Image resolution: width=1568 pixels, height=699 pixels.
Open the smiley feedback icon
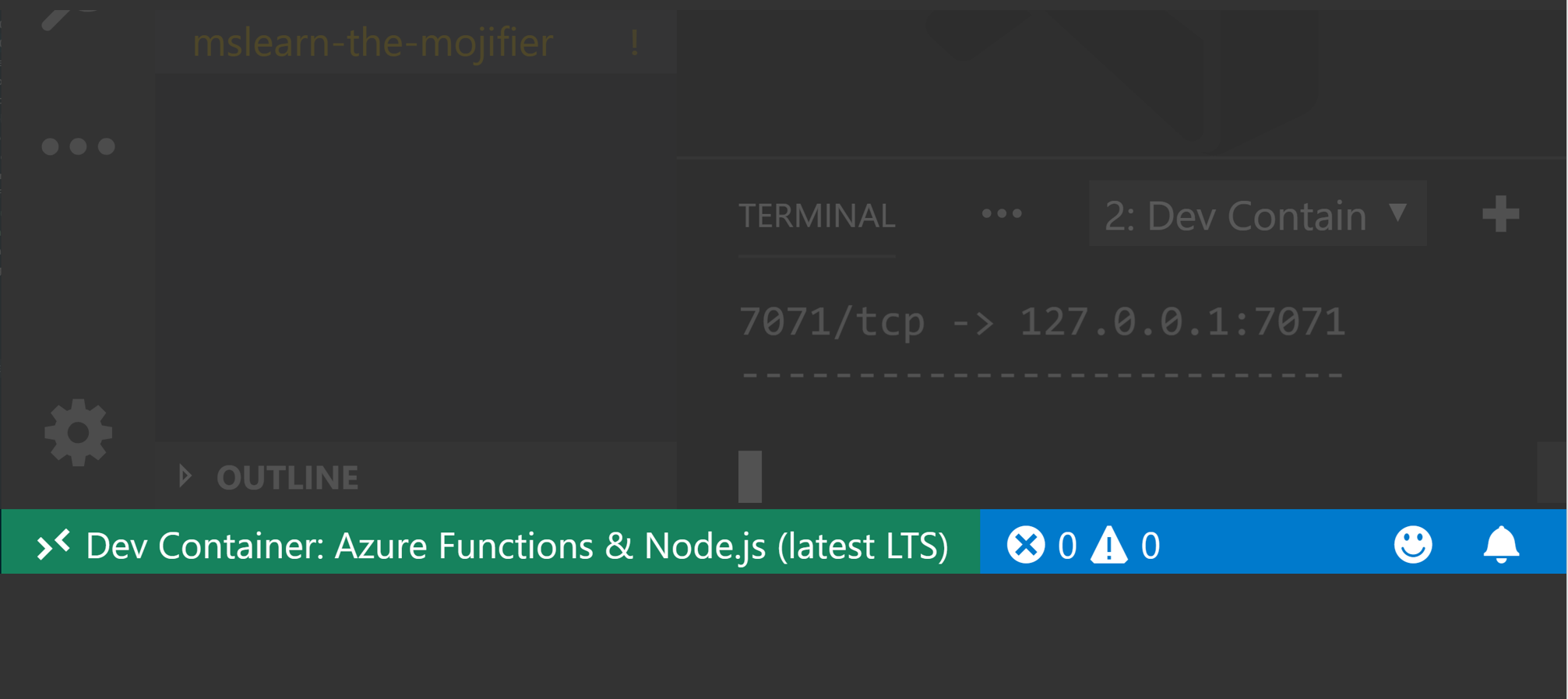pos(1412,544)
